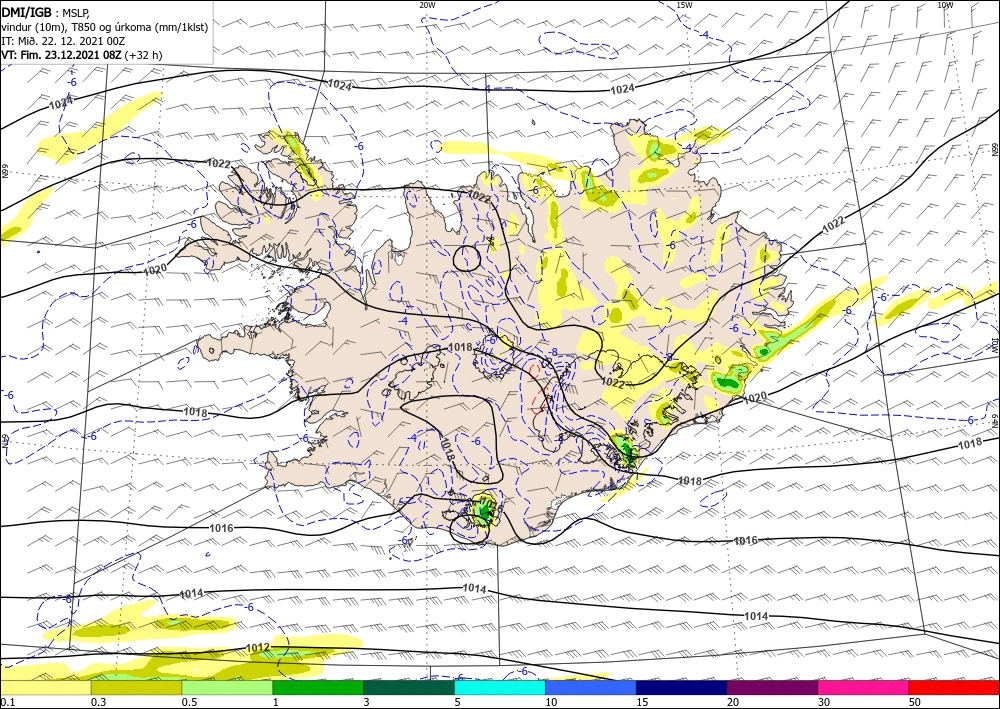The height and width of the screenshot is (709, 1000).
Task: Click the "1012" isobar label
Action: pyautogui.click(x=258, y=648)
